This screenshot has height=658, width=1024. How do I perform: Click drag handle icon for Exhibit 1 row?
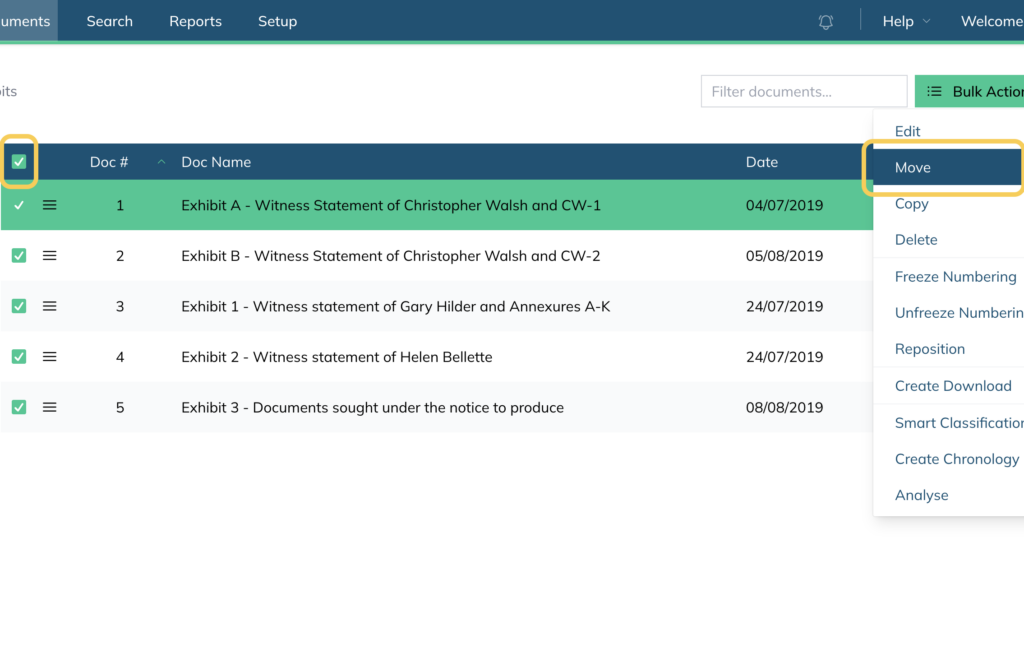click(50, 306)
